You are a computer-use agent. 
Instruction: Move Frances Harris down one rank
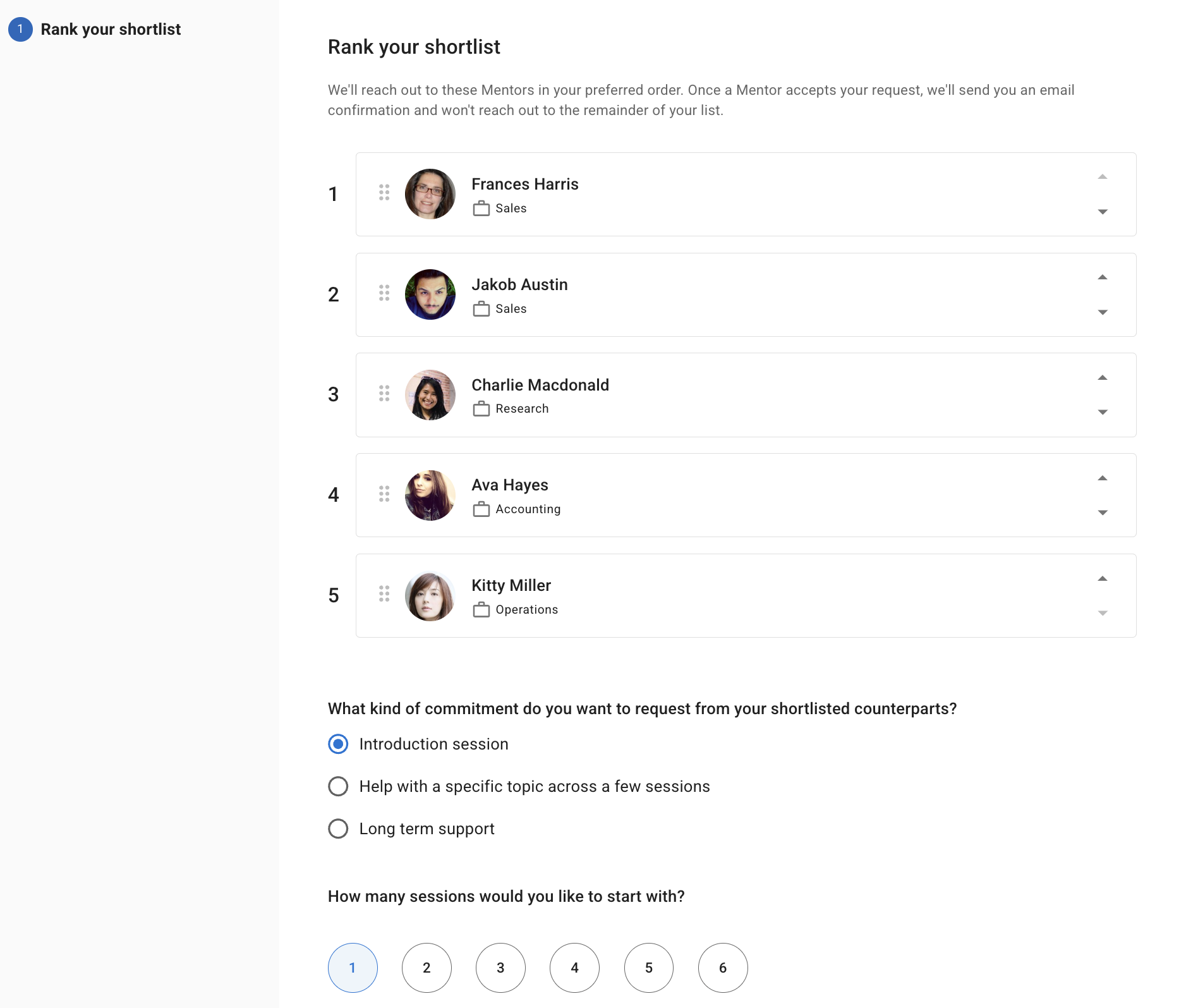pos(1102,212)
